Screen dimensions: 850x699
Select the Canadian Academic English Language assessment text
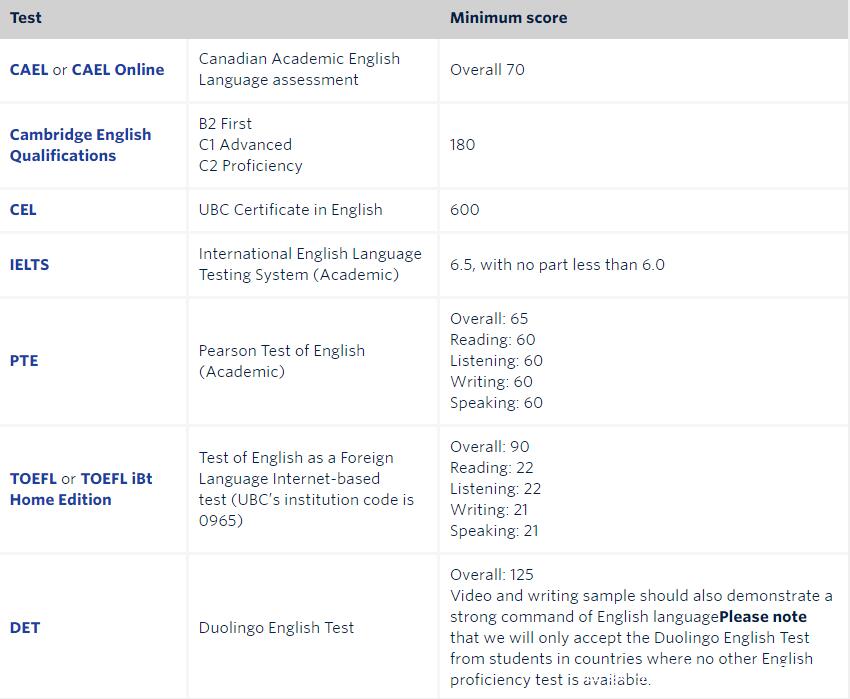299,69
